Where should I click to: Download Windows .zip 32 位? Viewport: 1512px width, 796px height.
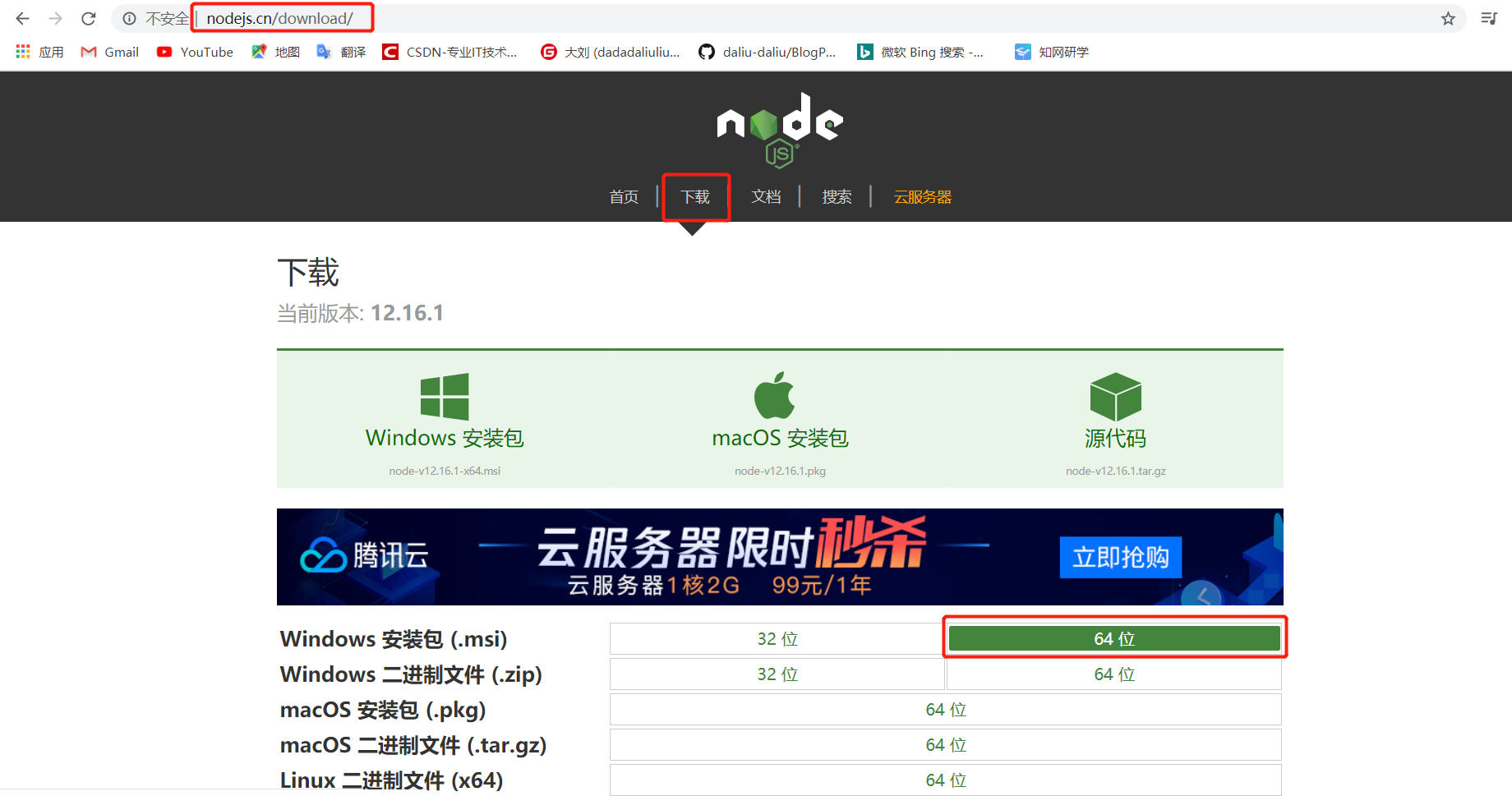(777, 674)
